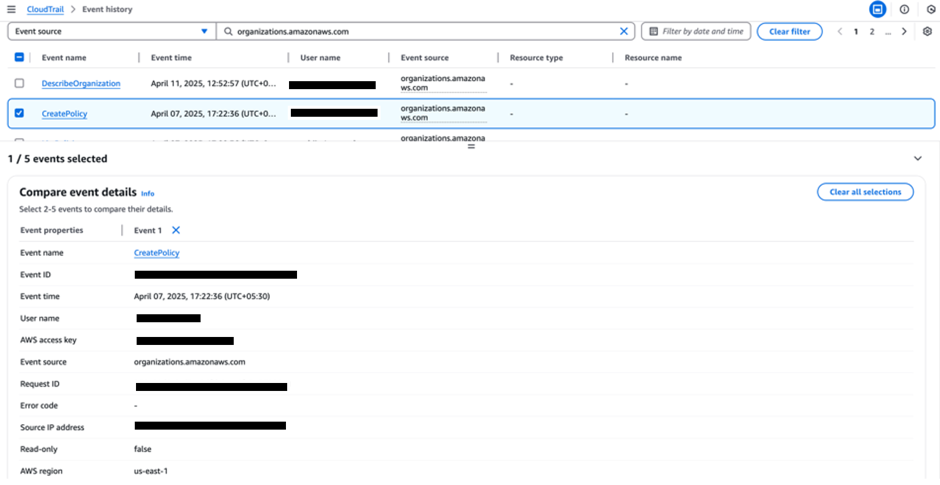The image size is (940, 485).
Task: Click the blue panel icon at top right
Action: tap(877, 9)
